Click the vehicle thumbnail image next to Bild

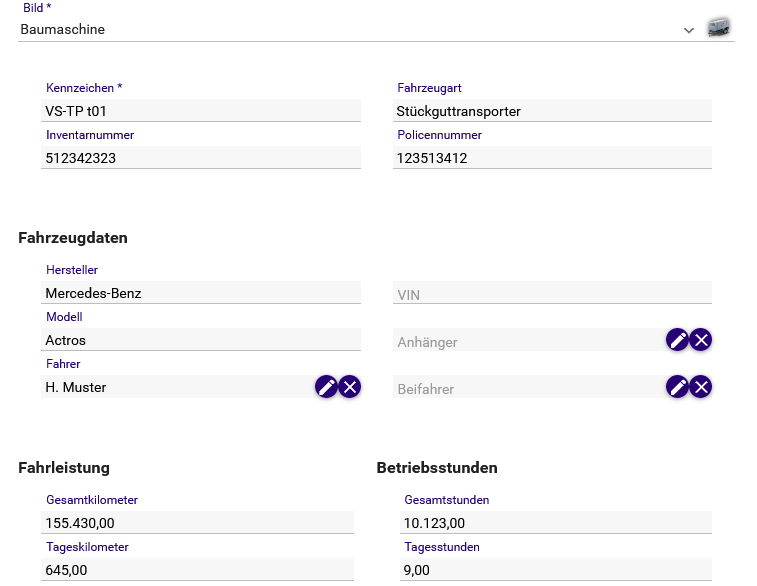click(x=719, y=27)
